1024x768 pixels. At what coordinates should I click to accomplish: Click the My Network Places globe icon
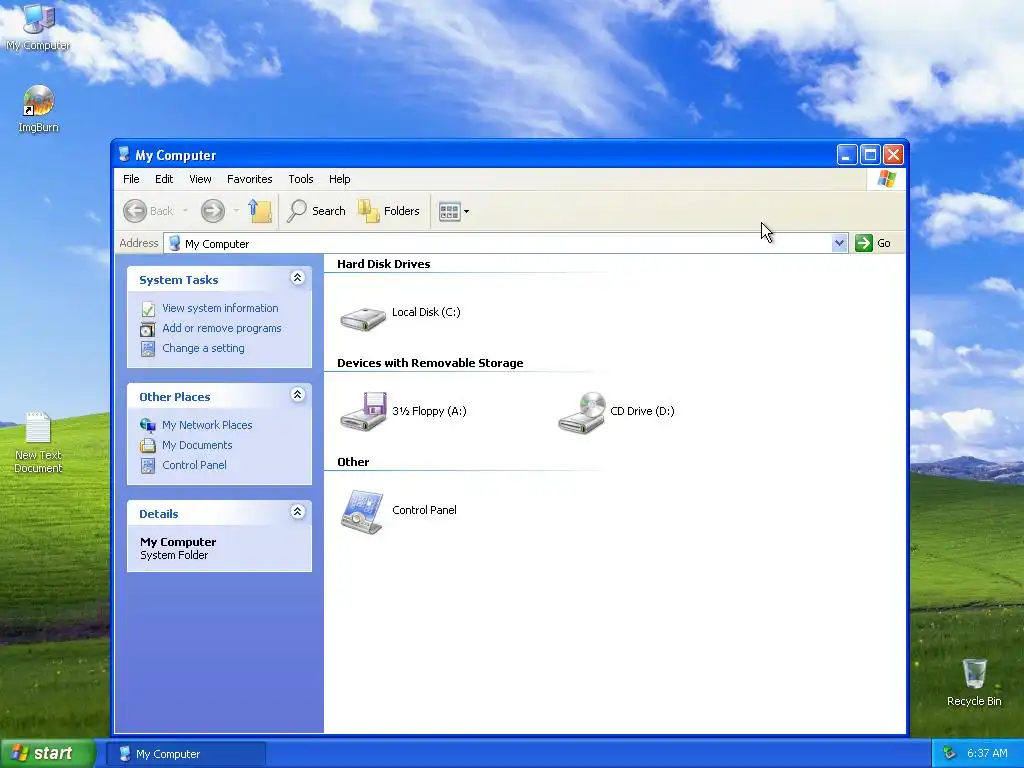click(148, 425)
